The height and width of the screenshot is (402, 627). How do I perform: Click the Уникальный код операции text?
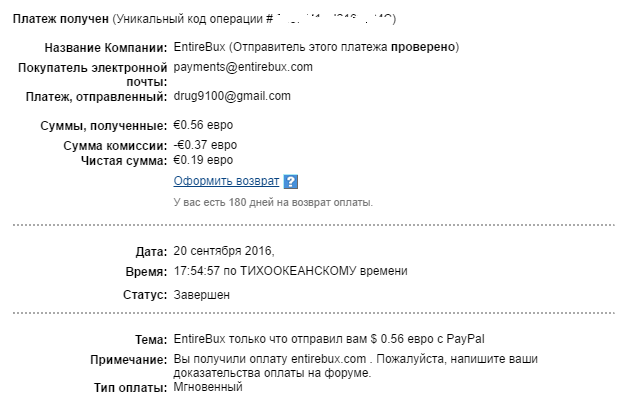[x=192, y=19]
